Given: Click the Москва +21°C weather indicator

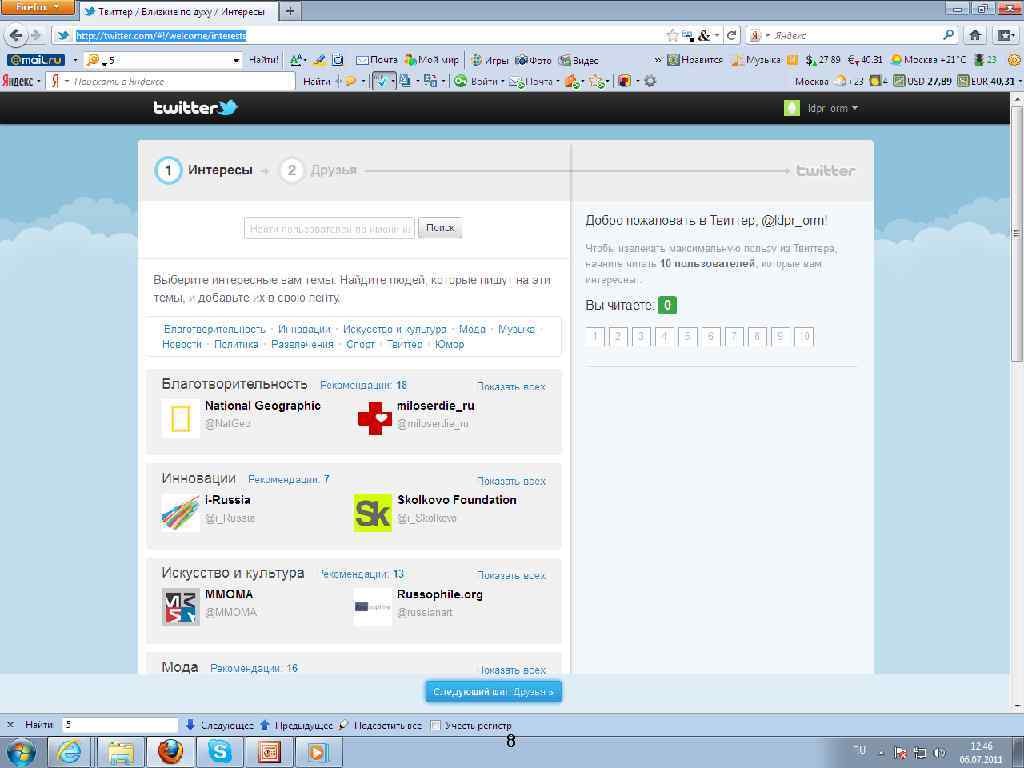Looking at the screenshot, I should tap(928, 60).
